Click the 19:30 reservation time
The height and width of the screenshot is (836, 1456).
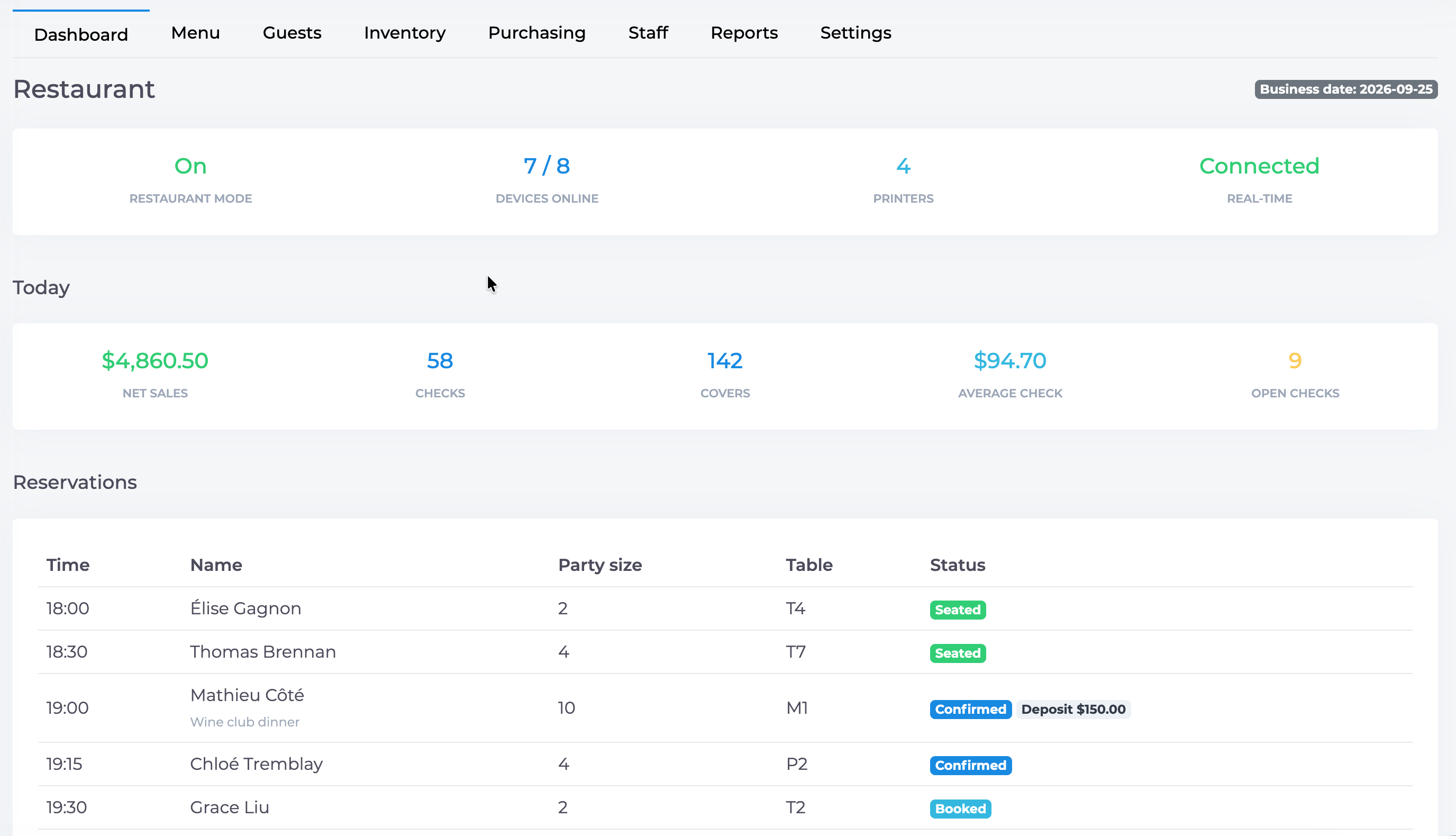(67, 807)
